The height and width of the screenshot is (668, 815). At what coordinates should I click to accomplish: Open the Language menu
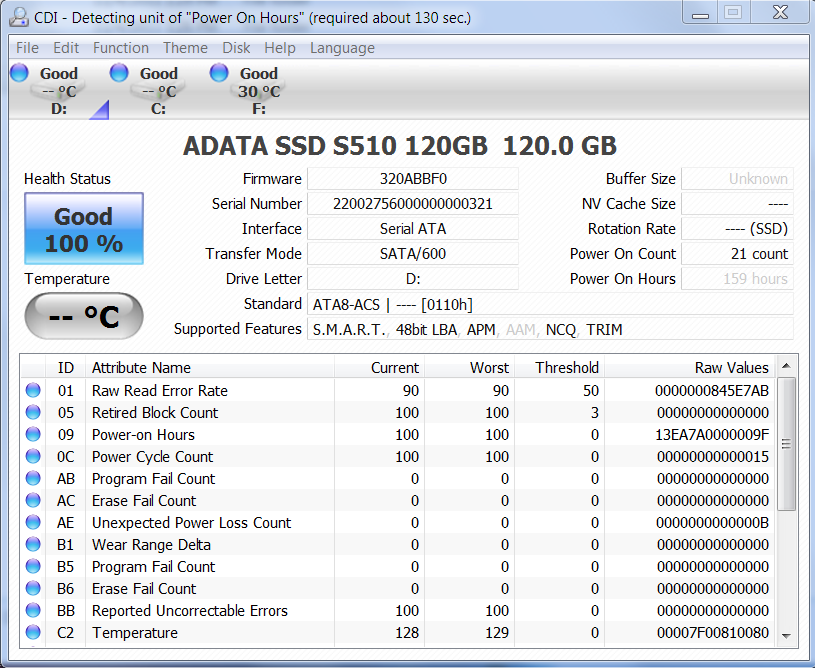point(342,48)
